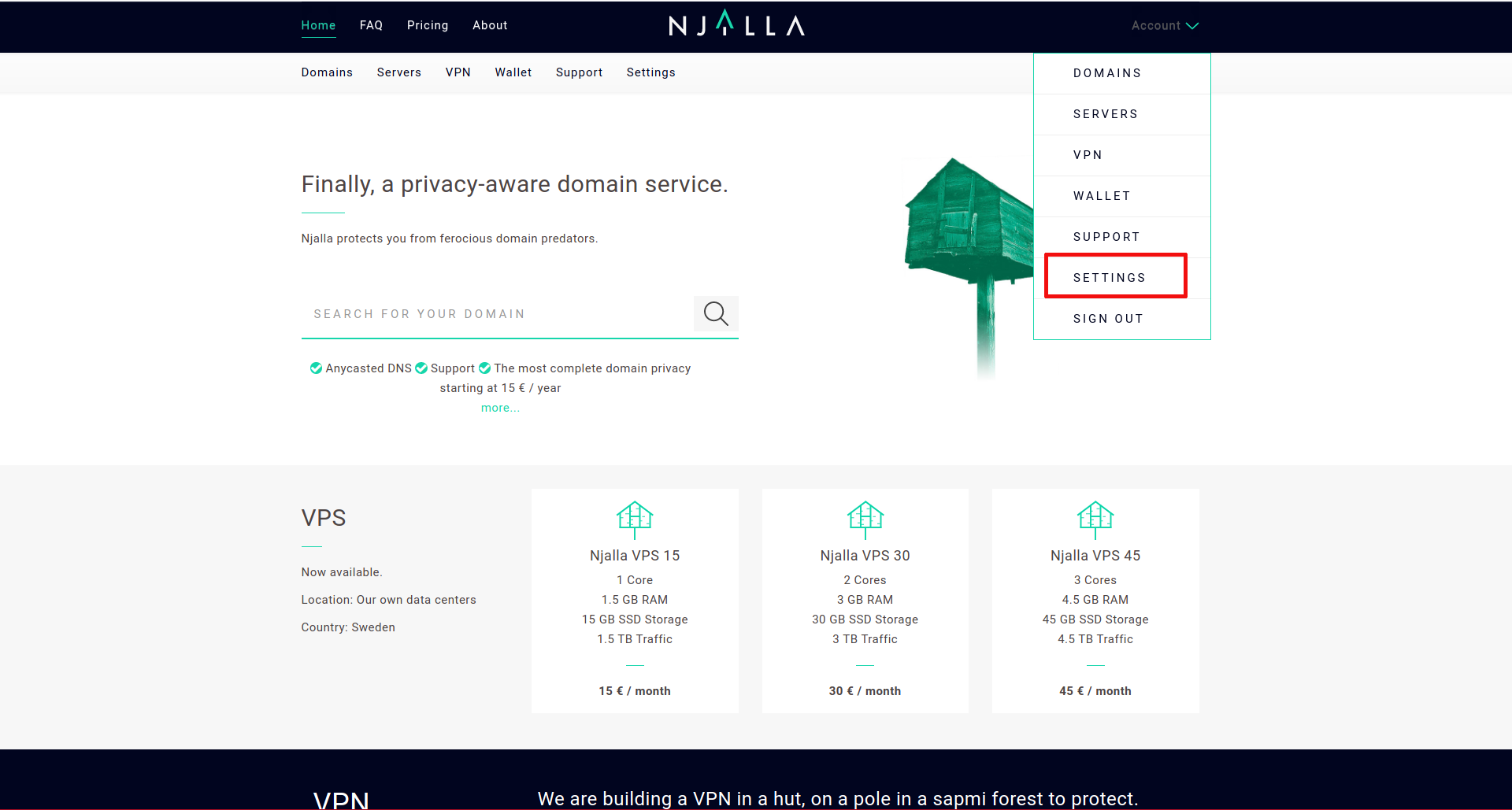The image size is (1512, 810).
Task: Open the About page link
Action: (x=490, y=25)
